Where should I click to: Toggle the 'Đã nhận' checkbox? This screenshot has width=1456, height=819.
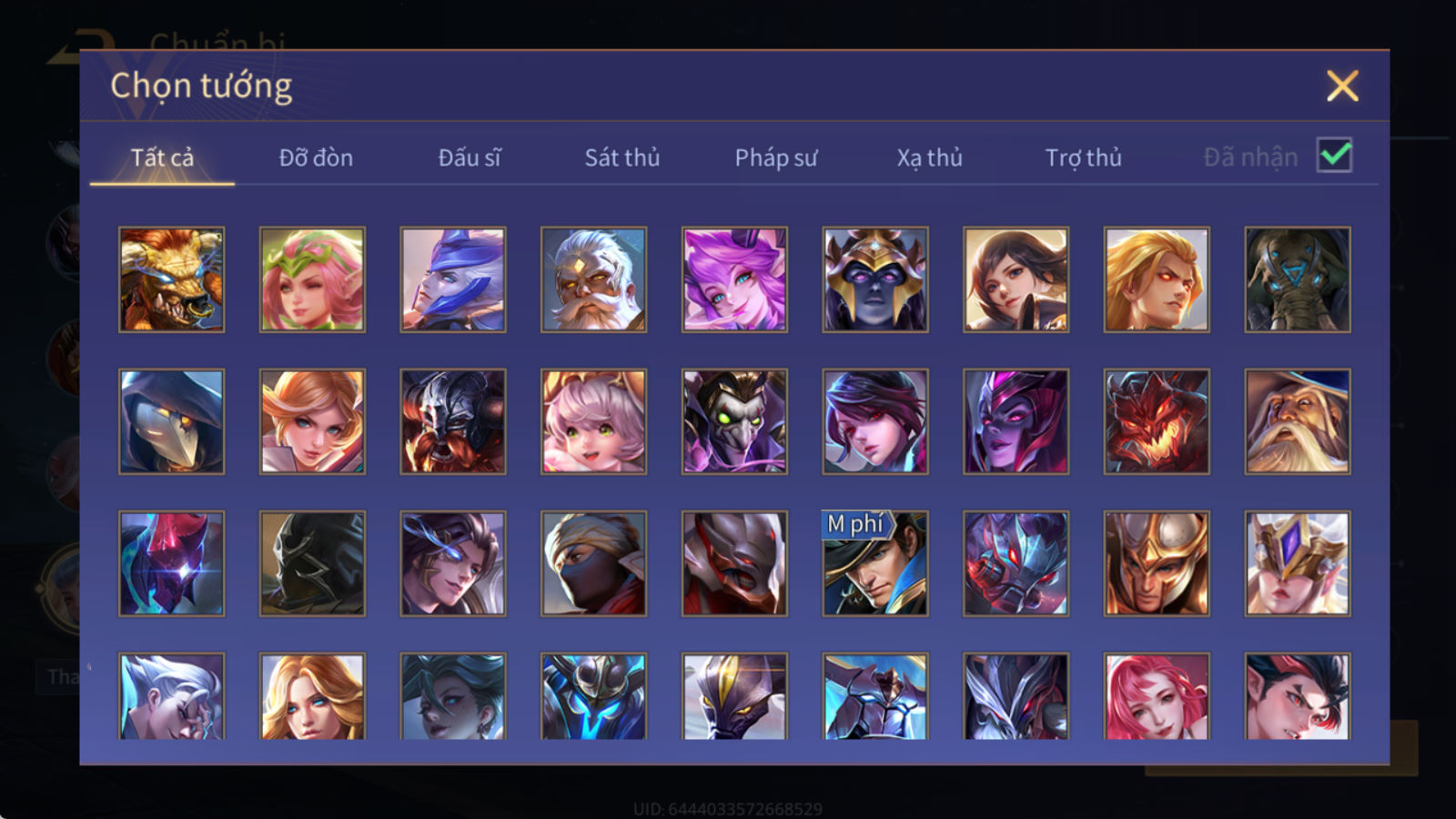1334,156
